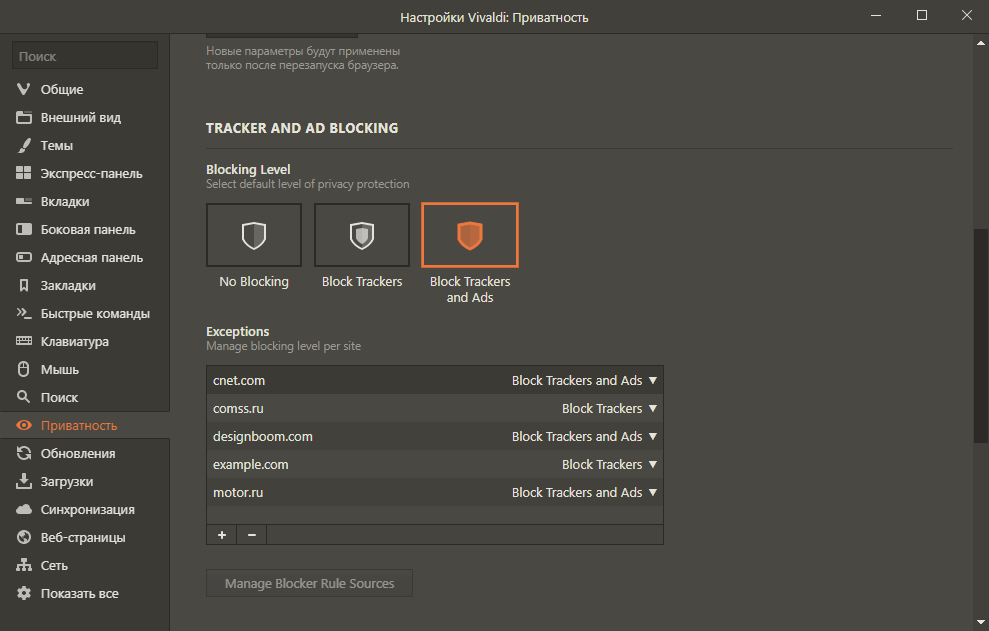
Task: Select the Block Trackers level
Action: pyautogui.click(x=362, y=236)
